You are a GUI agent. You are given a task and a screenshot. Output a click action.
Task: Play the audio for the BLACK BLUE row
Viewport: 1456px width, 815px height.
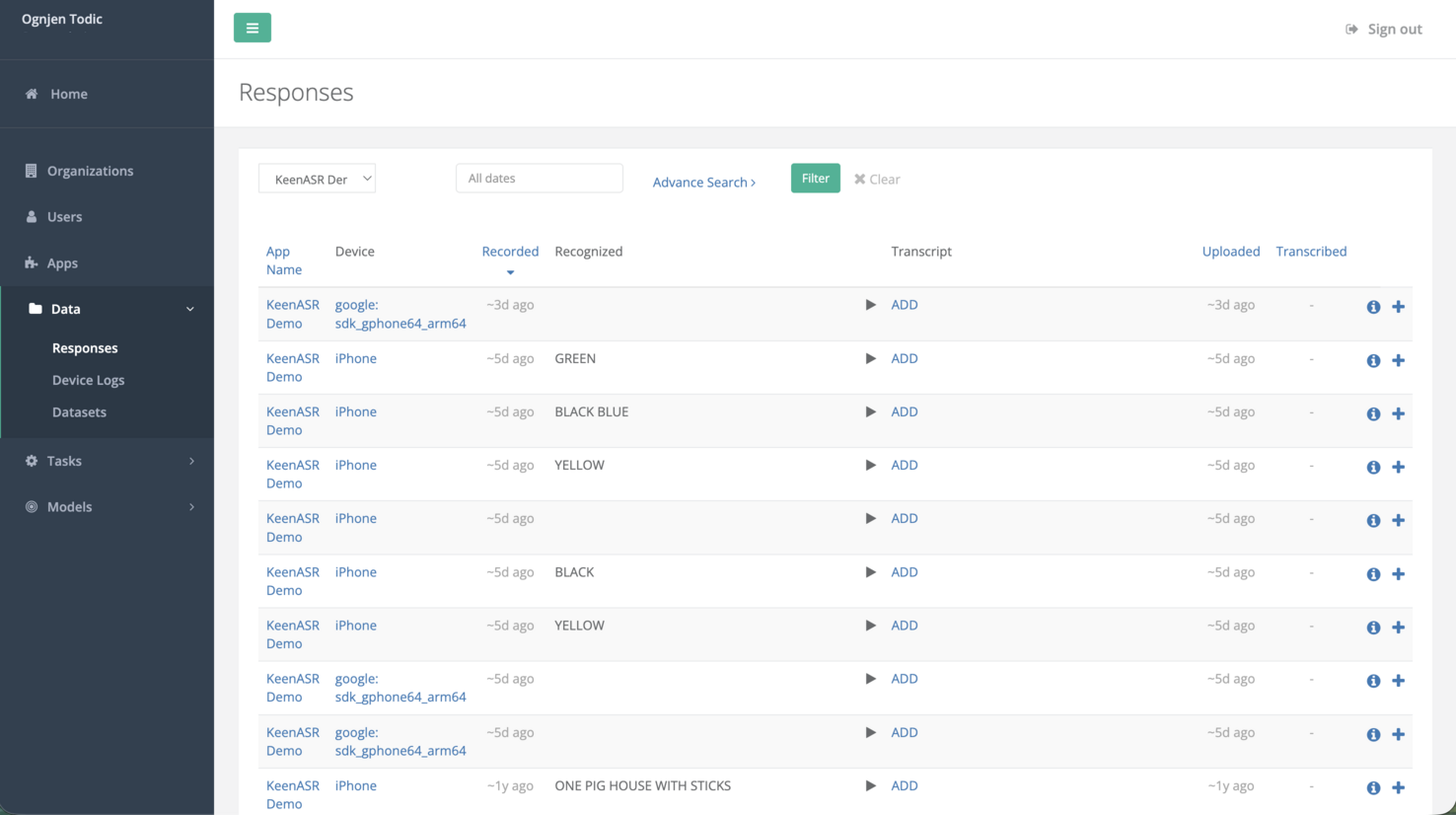tap(871, 413)
